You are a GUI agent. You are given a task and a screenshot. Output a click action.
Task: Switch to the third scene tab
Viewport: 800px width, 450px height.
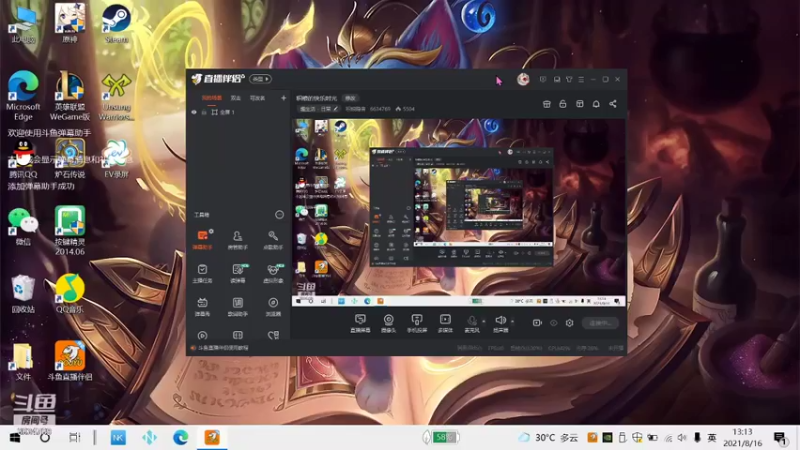257,98
